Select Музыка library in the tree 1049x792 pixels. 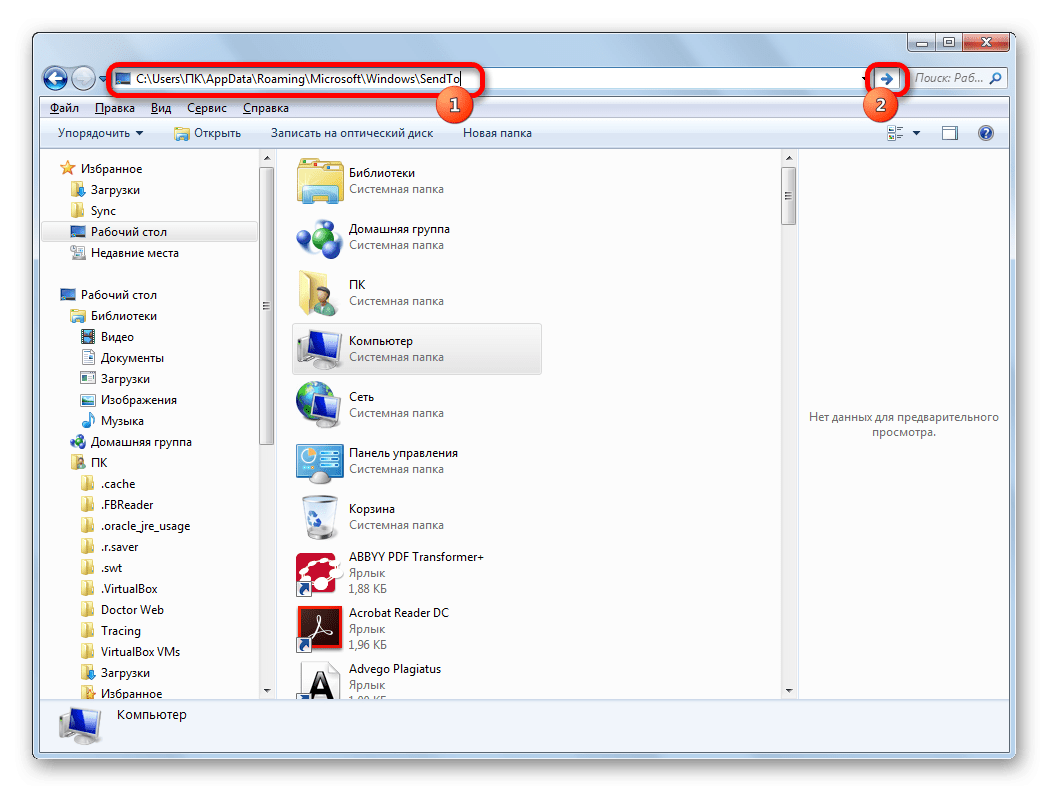[x=112, y=421]
